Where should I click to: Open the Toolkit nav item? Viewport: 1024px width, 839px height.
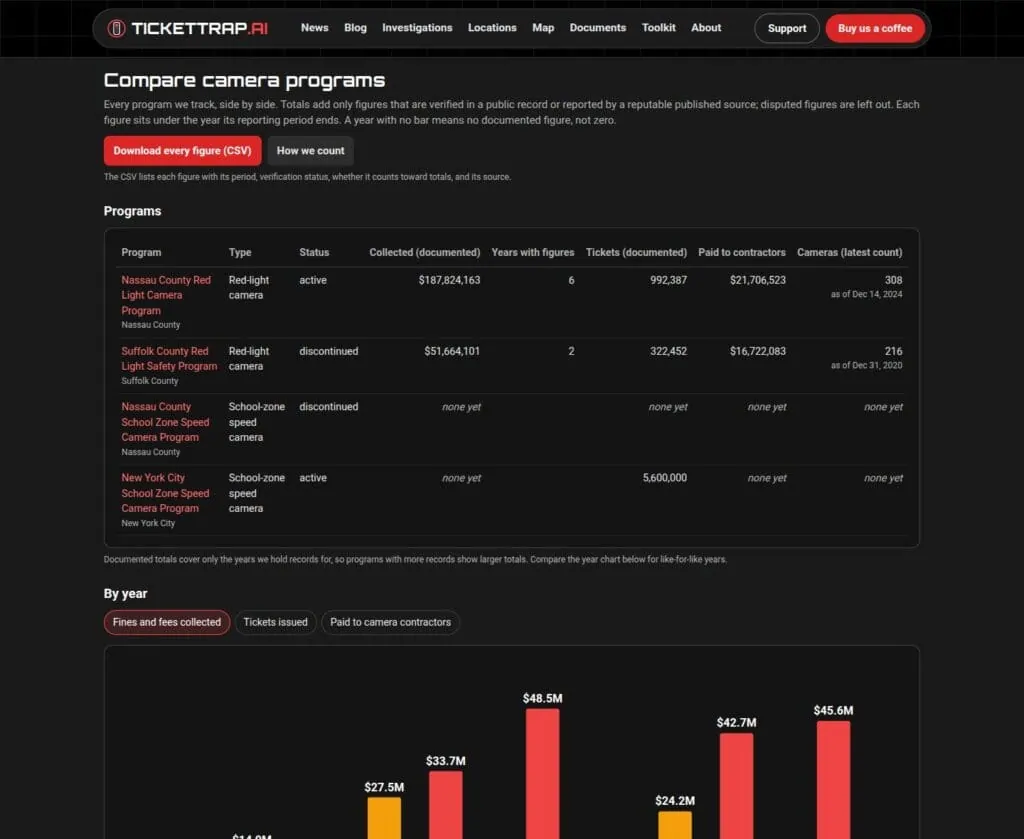[x=658, y=27]
